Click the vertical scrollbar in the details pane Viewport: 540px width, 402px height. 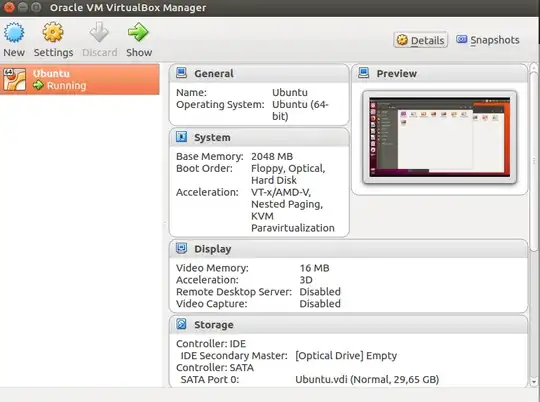click(x=534, y=162)
